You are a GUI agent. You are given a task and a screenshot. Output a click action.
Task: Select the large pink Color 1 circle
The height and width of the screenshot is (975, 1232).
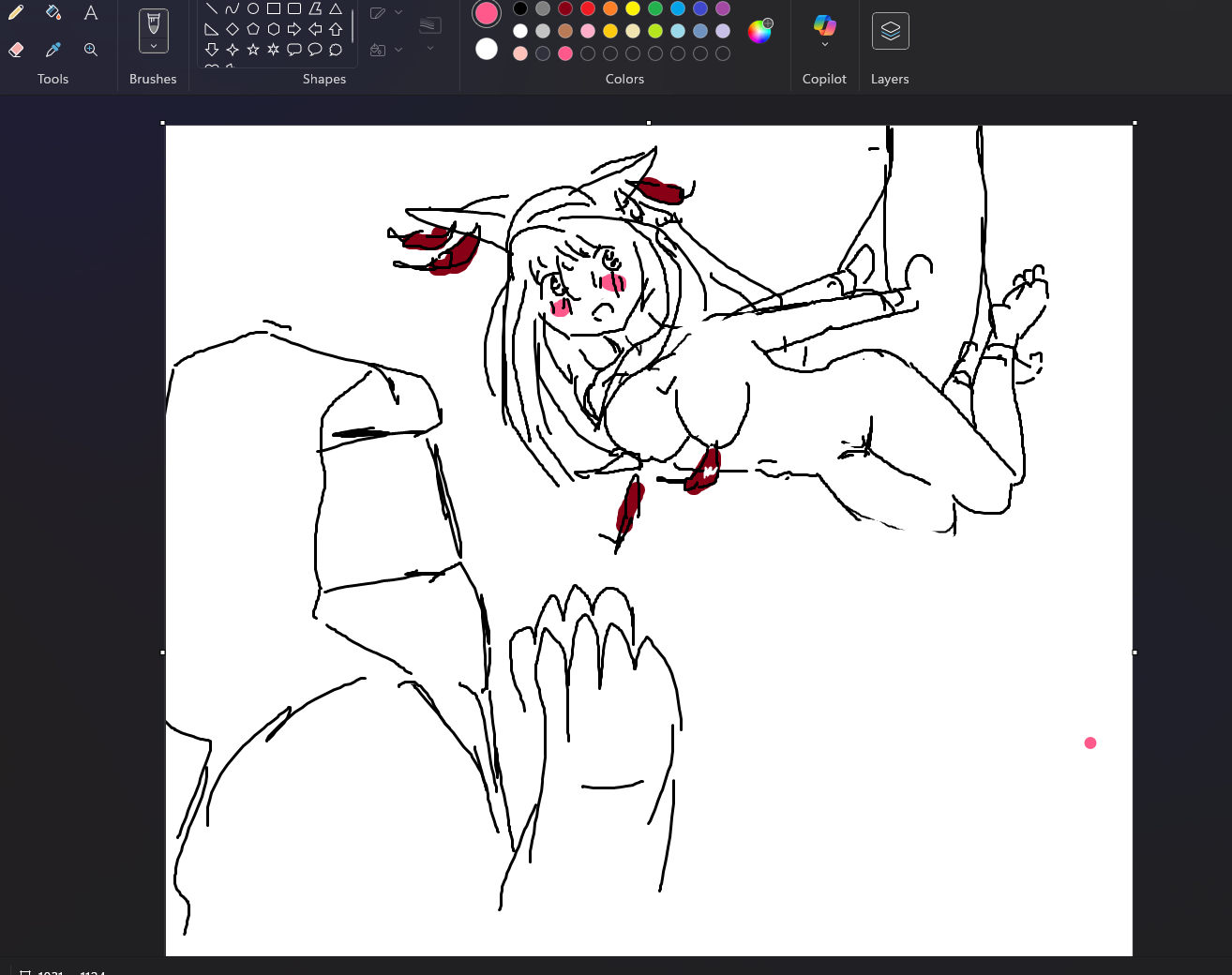pos(487,13)
